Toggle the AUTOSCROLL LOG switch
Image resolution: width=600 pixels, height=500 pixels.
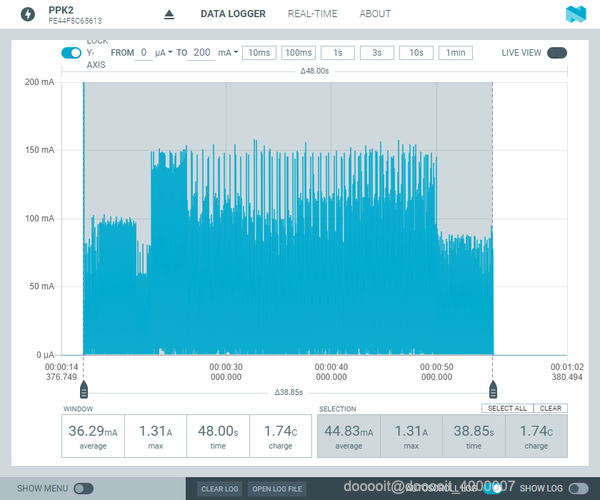click(493, 488)
